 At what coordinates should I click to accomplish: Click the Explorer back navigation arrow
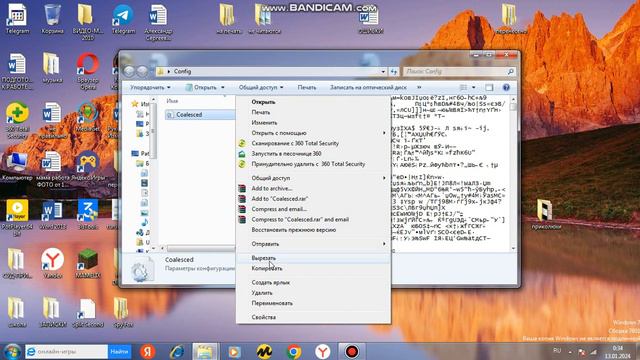(129, 71)
